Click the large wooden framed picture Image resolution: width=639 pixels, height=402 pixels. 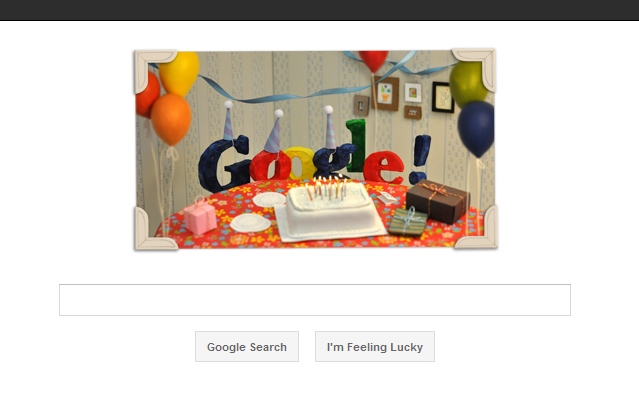coord(385,93)
